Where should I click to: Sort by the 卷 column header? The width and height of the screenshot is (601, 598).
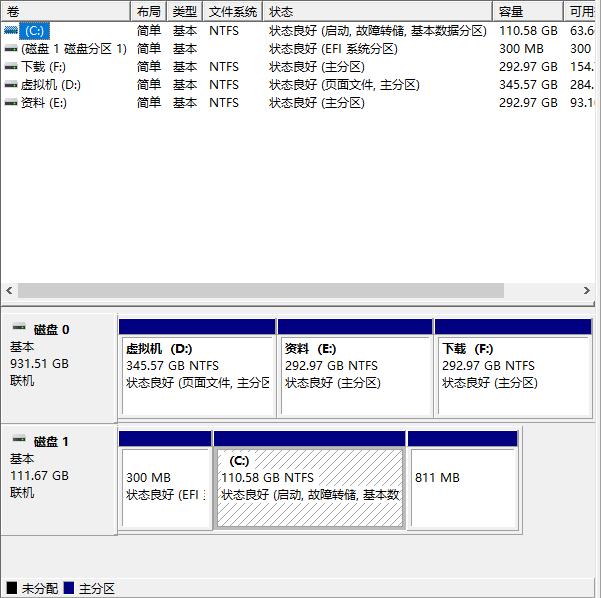click(x=66, y=12)
